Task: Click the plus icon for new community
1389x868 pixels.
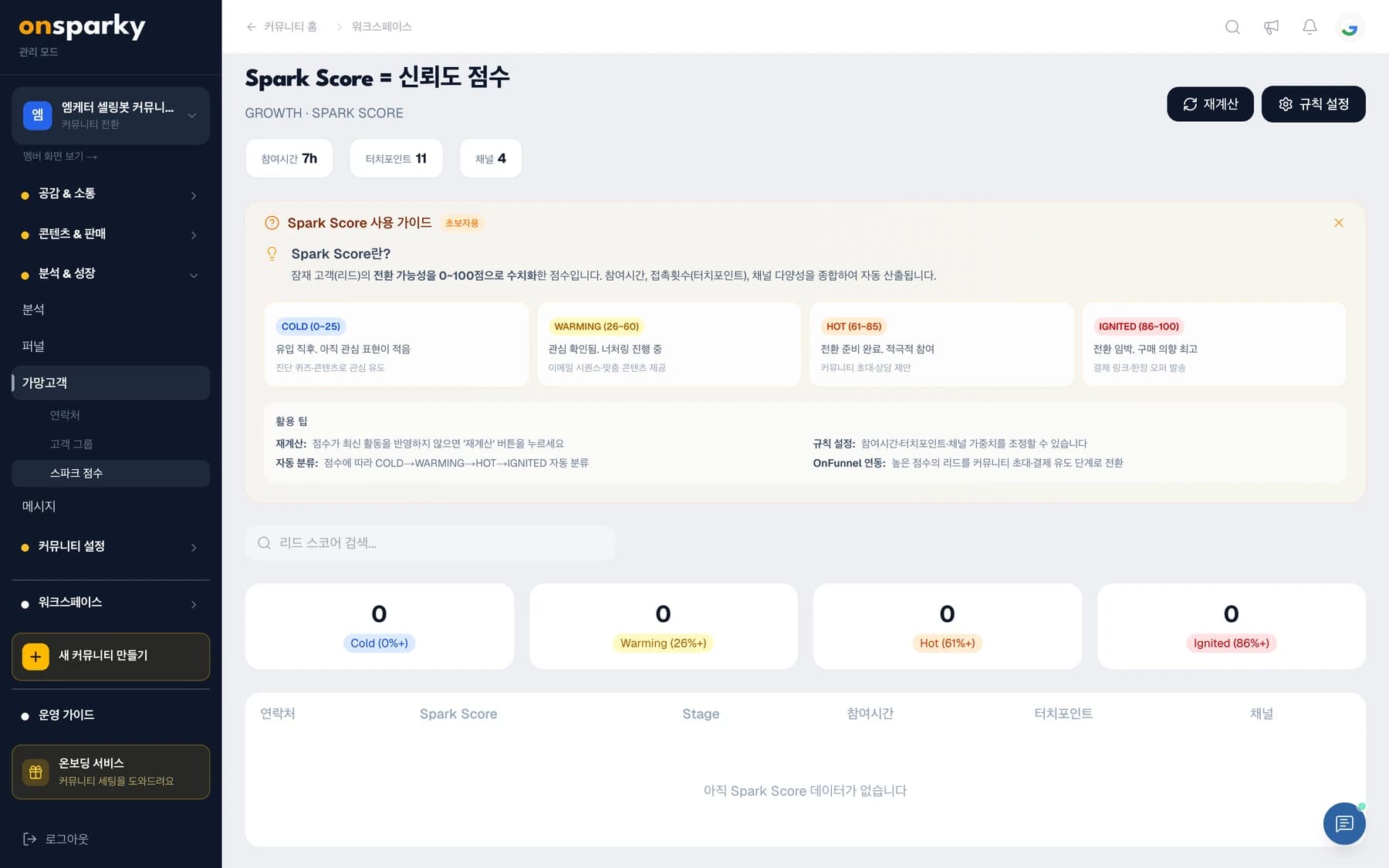Action: point(35,657)
